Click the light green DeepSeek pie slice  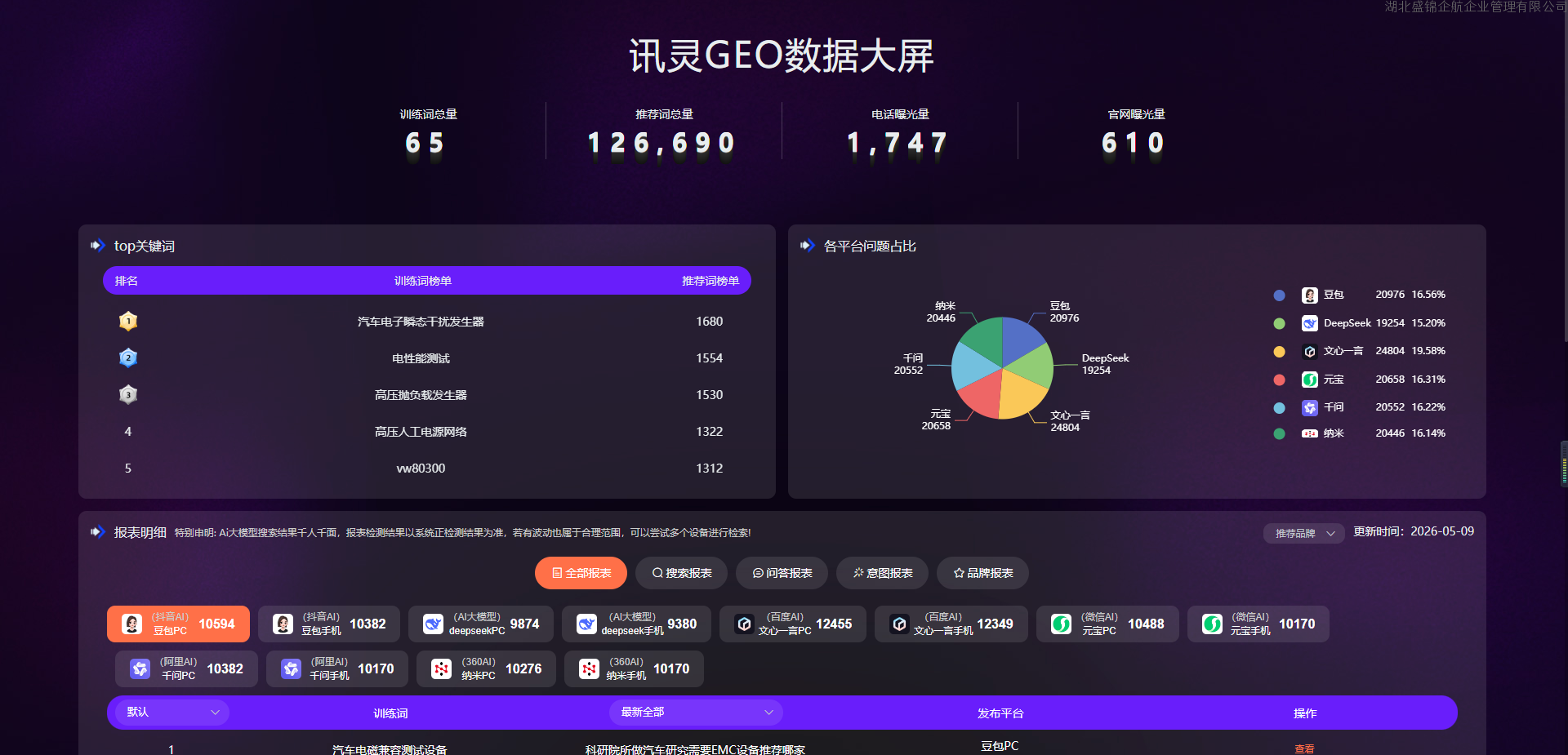(1034, 367)
